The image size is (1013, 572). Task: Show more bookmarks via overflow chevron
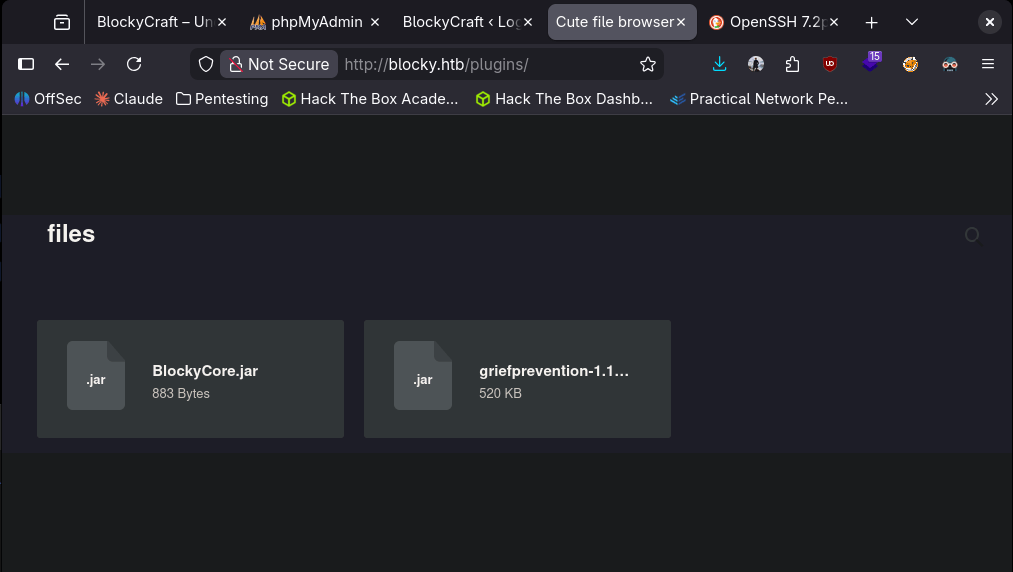991,99
